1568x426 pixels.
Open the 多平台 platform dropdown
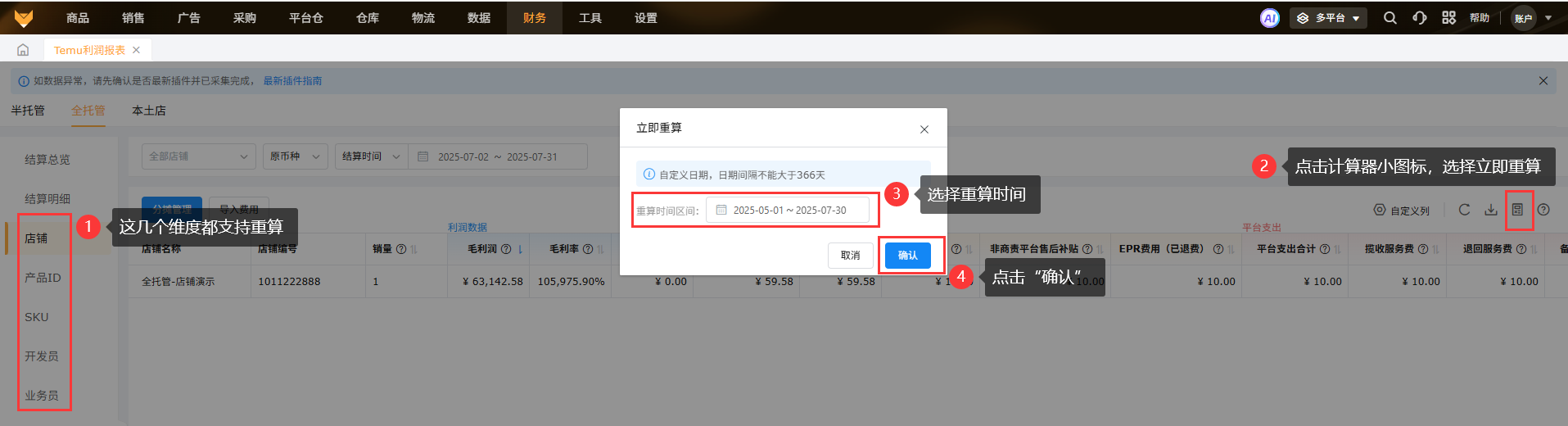click(x=1328, y=18)
